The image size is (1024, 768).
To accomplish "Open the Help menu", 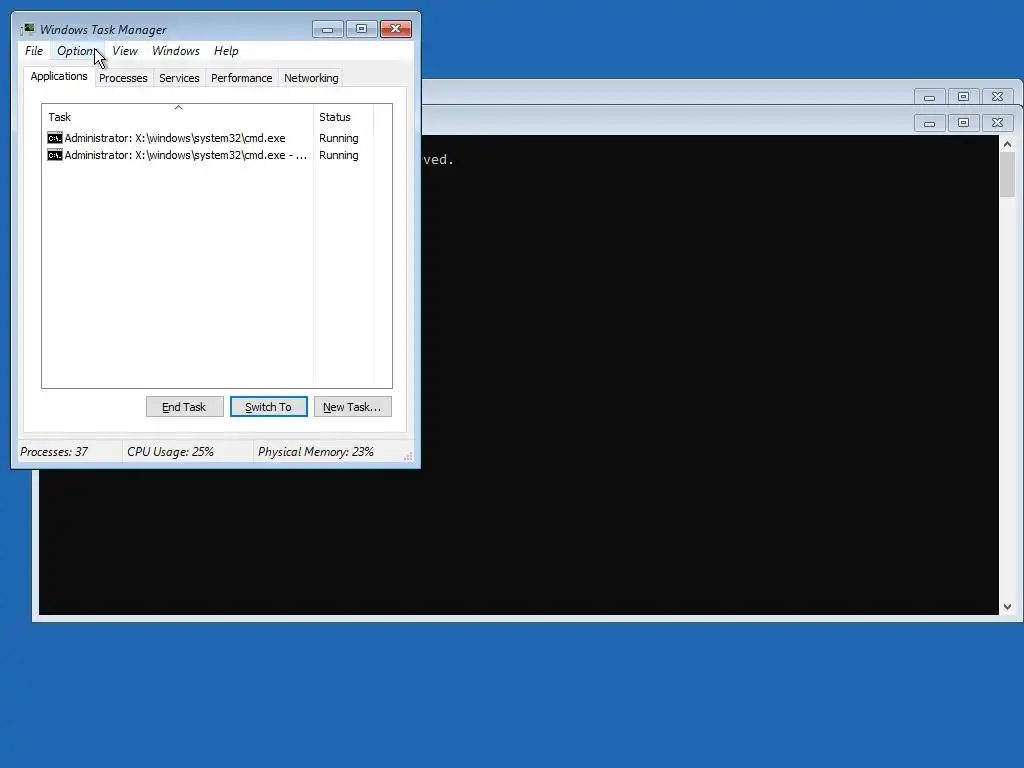I will coord(226,51).
